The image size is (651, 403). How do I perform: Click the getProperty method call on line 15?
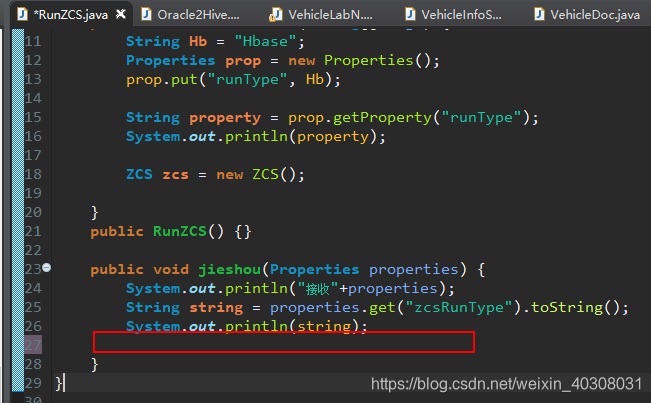[382, 118]
